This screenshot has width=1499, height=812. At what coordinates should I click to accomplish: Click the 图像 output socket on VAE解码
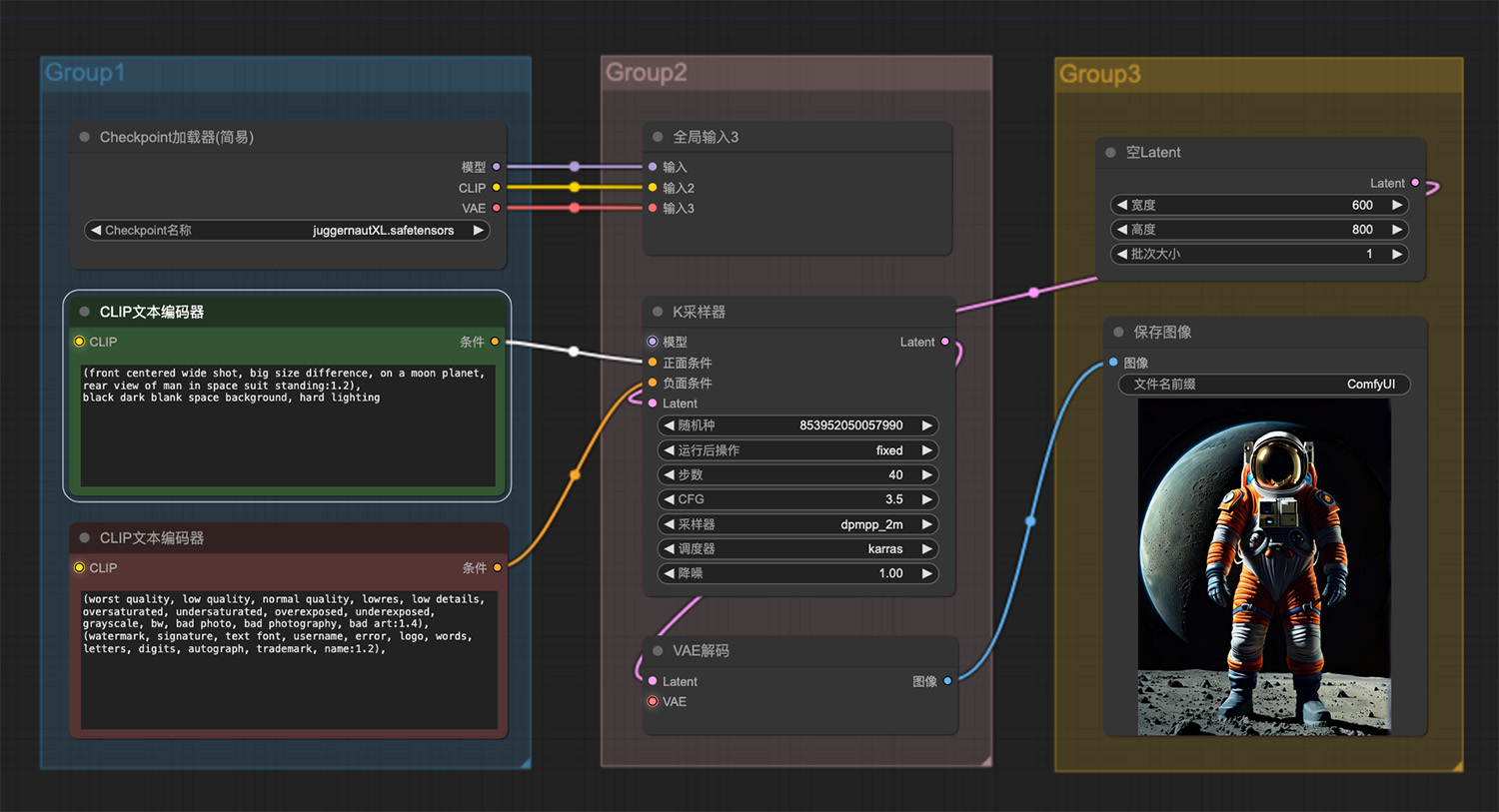[947, 681]
